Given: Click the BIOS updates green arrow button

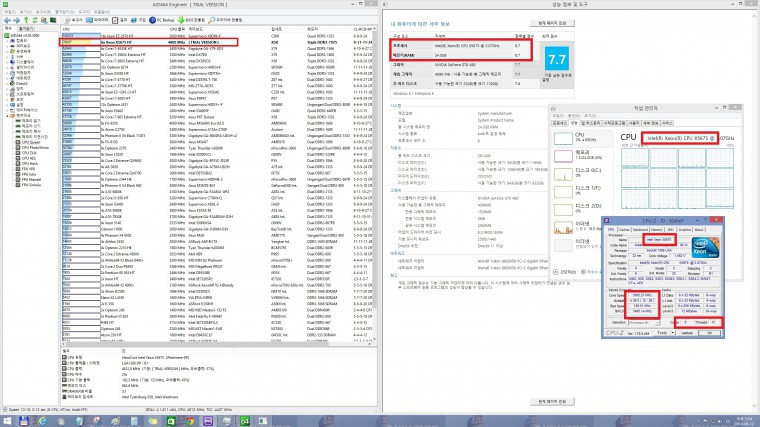Looking at the screenshot, I should 191,20.
